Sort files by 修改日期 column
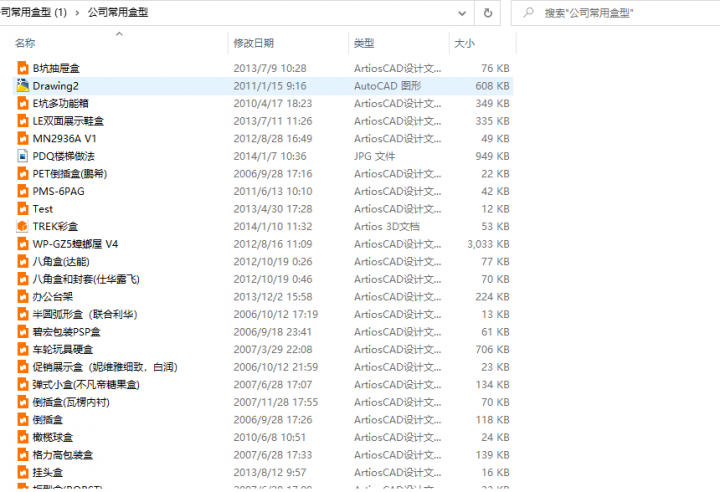The height and width of the screenshot is (492, 720). click(253, 43)
